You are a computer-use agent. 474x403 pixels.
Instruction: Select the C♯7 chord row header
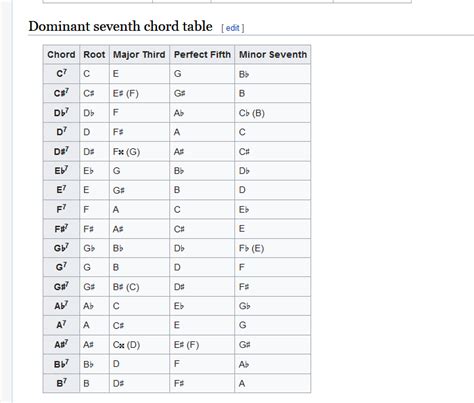(x=61, y=93)
